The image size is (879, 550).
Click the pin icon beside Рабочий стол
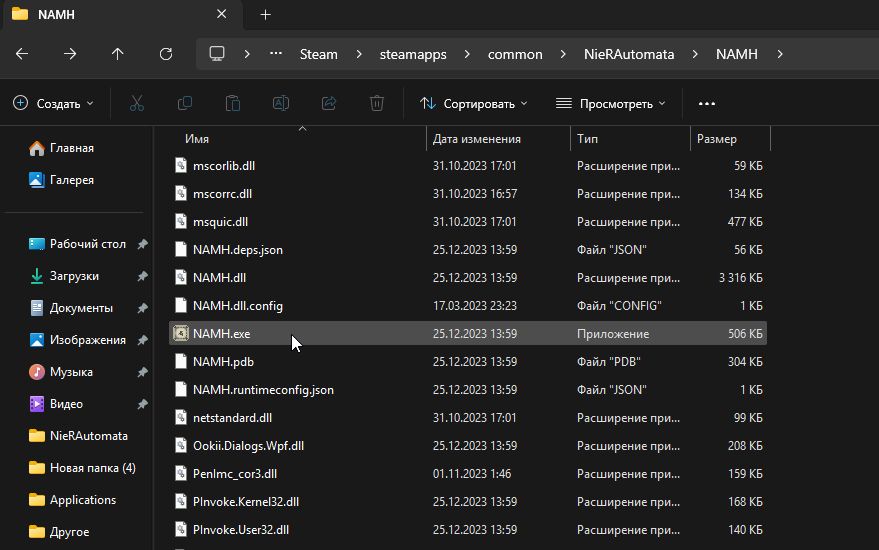pyautogui.click(x=142, y=244)
